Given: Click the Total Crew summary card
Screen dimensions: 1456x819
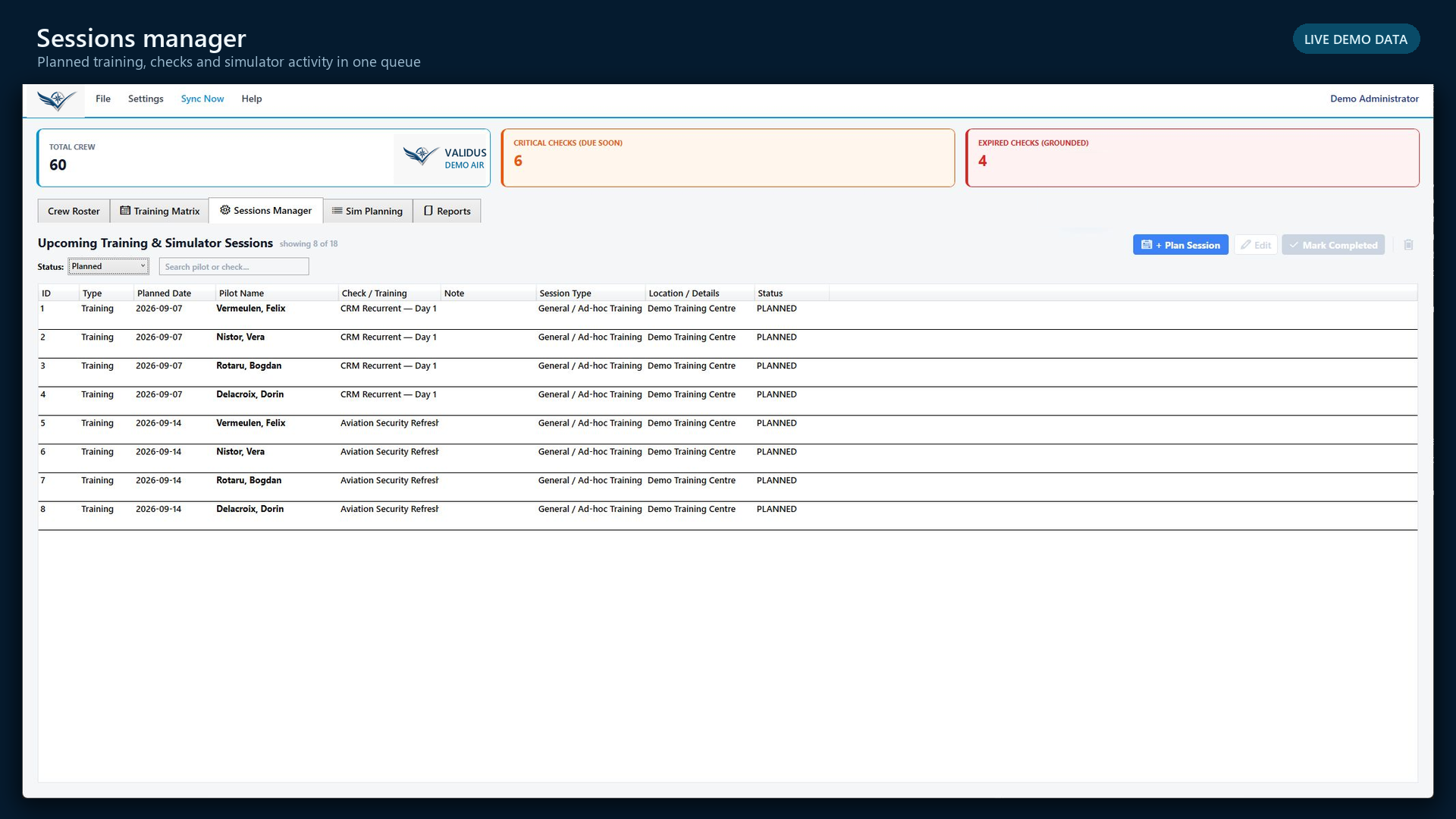Looking at the screenshot, I should [x=263, y=158].
